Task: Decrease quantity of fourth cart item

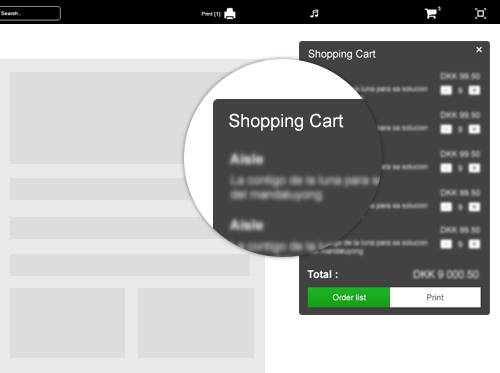Action: [x=446, y=207]
